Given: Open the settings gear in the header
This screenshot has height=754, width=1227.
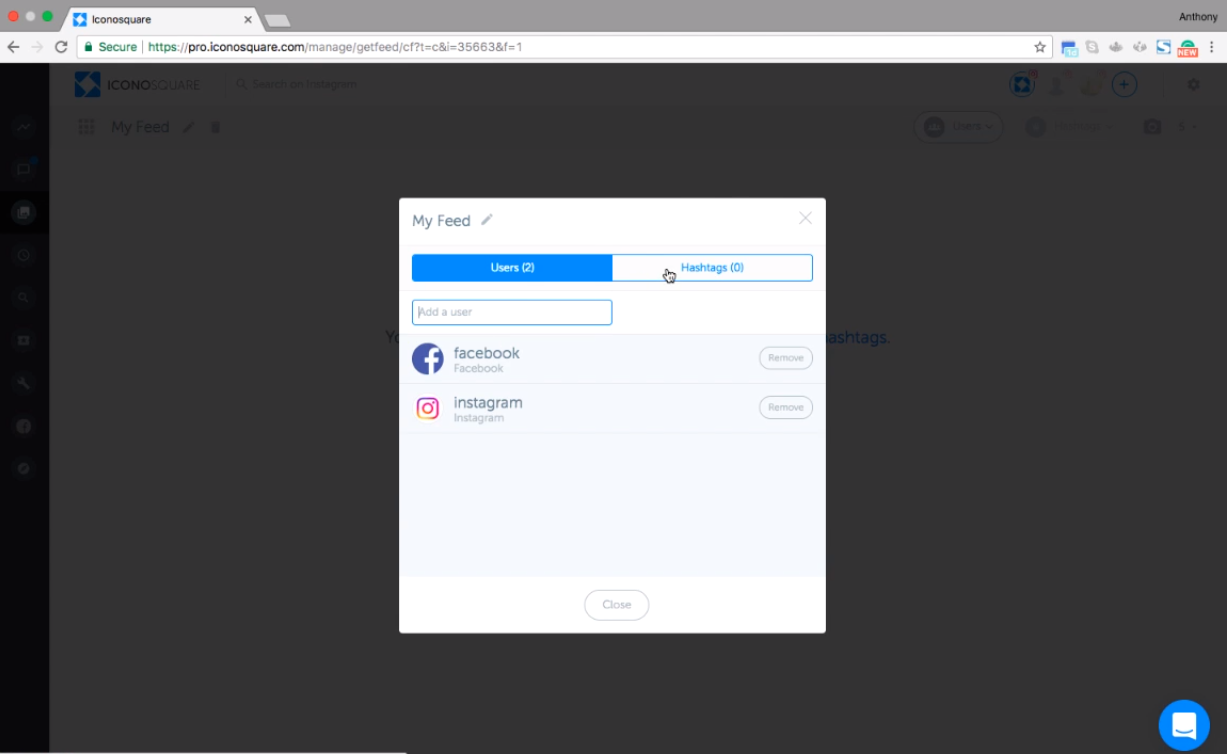Looking at the screenshot, I should pos(1193,84).
